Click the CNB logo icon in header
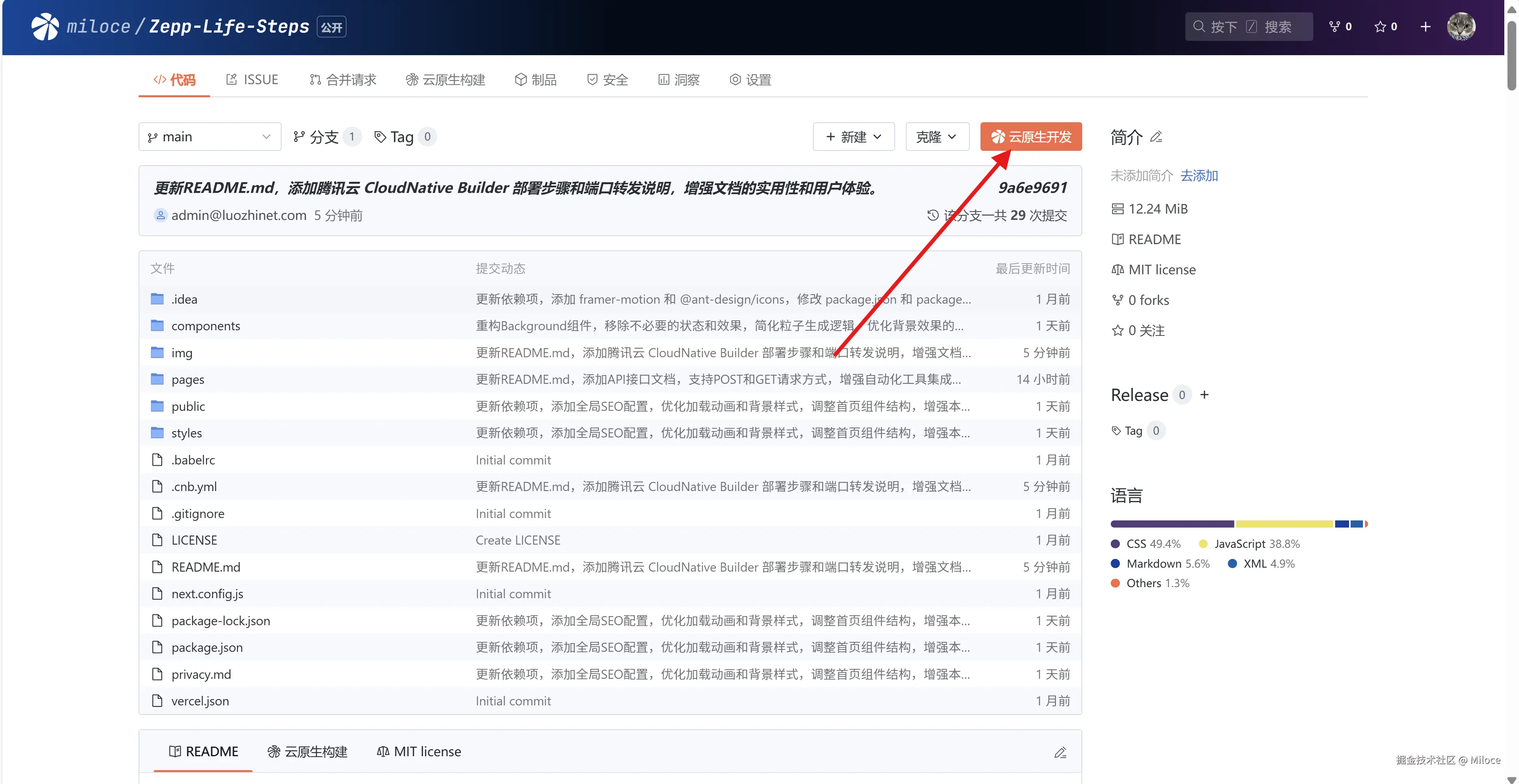Image resolution: width=1519 pixels, height=784 pixels. [45, 27]
